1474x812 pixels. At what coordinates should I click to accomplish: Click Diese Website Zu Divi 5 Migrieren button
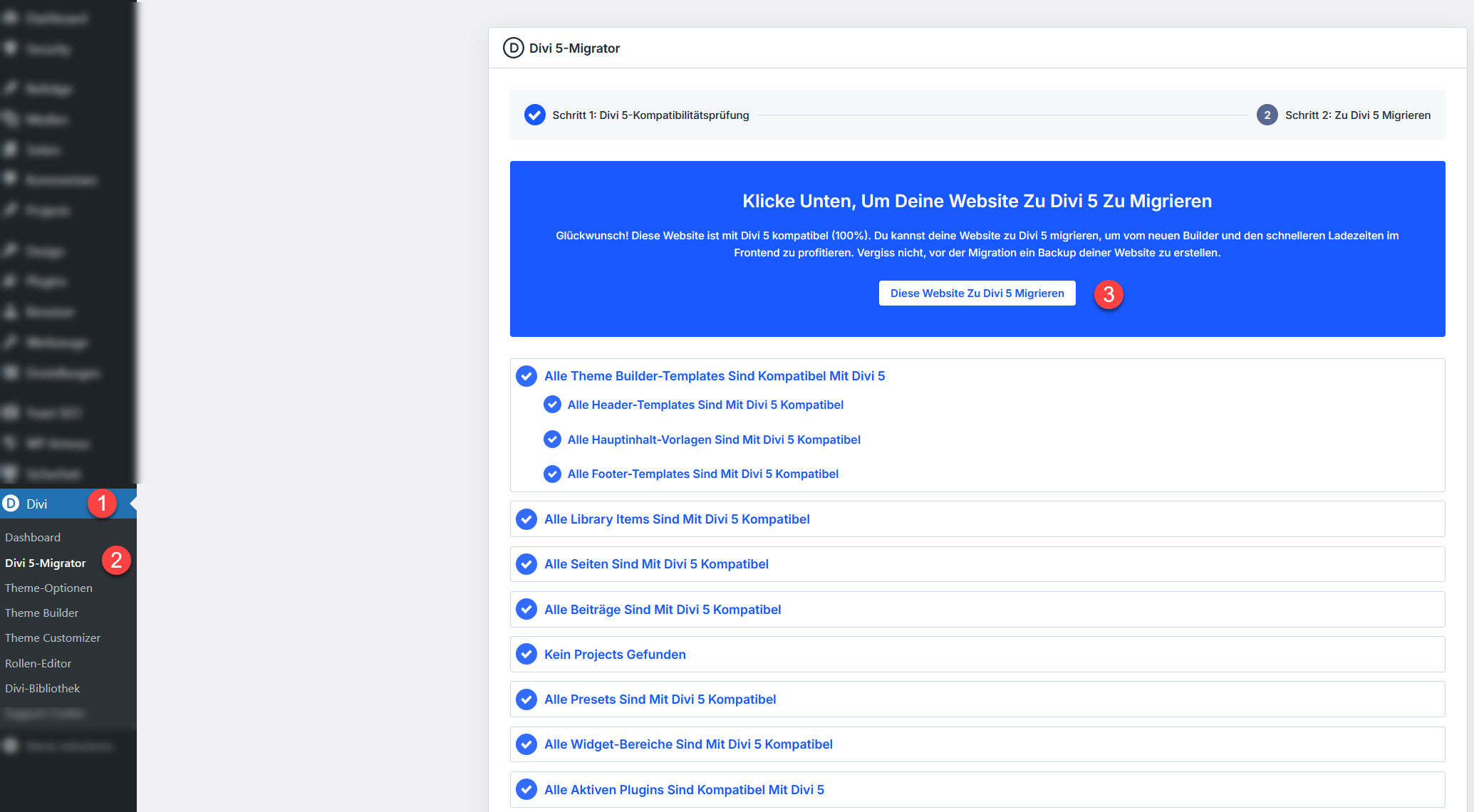pyautogui.click(x=977, y=293)
